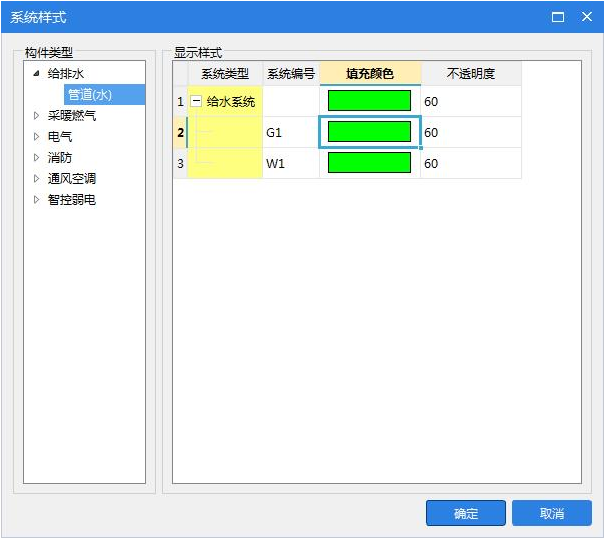This screenshot has height=539, width=605.
Task: Click green fill color for W1
Action: click(369, 163)
